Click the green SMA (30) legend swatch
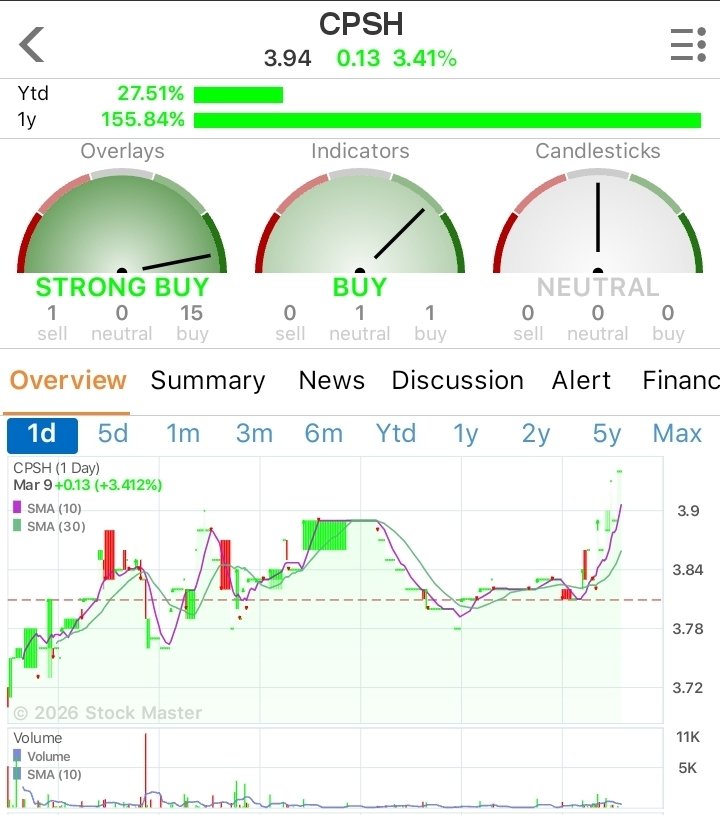720x815 pixels. (x=17, y=525)
